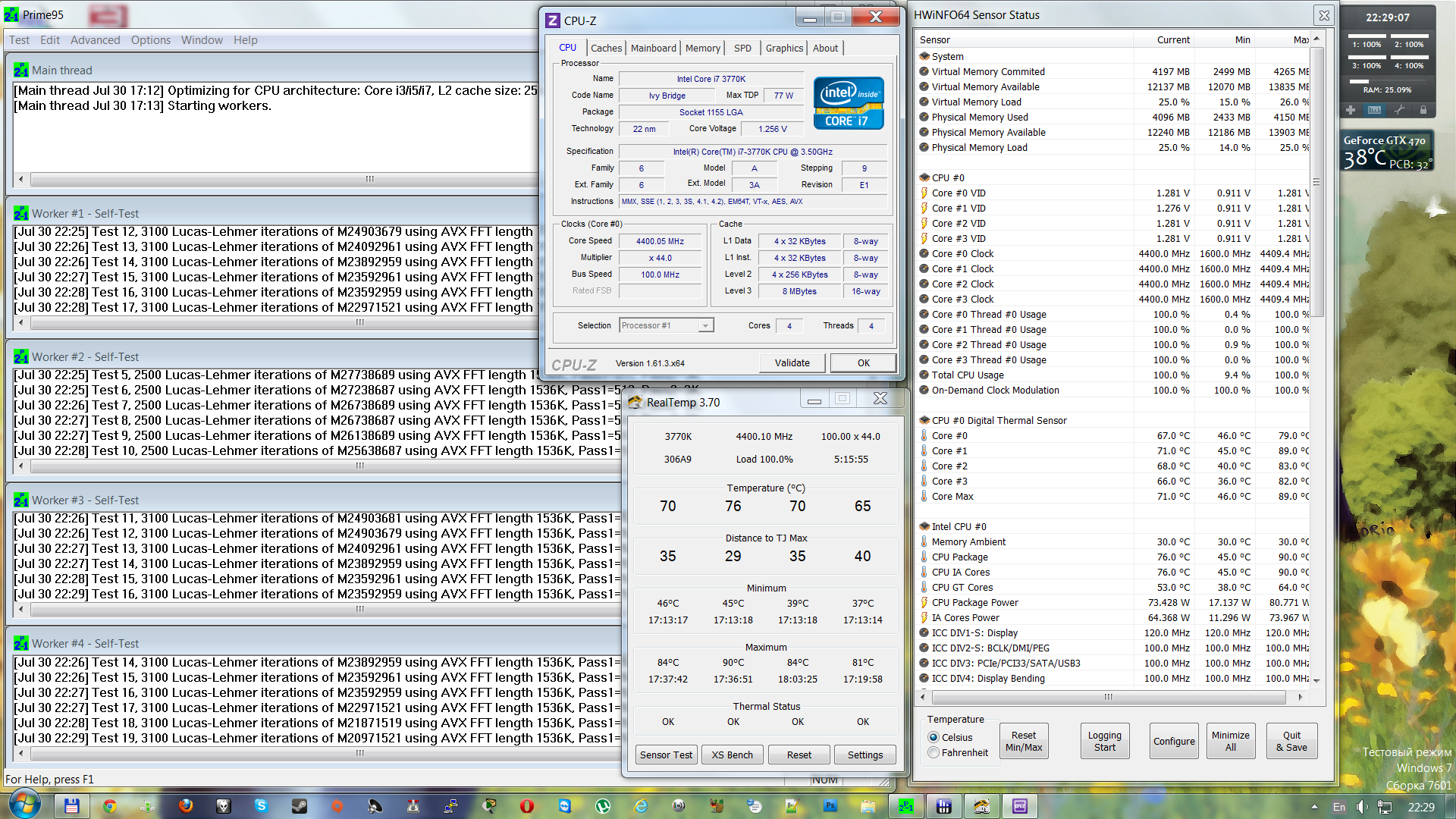This screenshot has height=819, width=1456.
Task: Show hidden system tray icons
Action: coord(1314,807)
